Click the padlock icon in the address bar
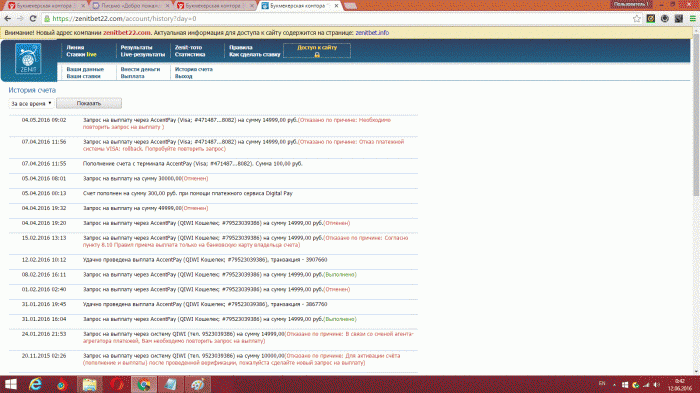This screenshot has width=700, height=393. (47, 19)
